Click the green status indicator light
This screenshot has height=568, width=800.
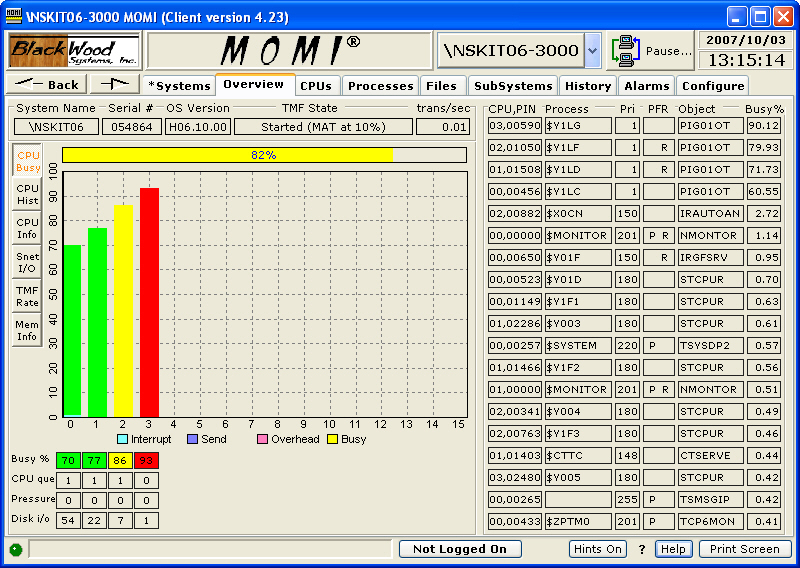click(16, 549)
